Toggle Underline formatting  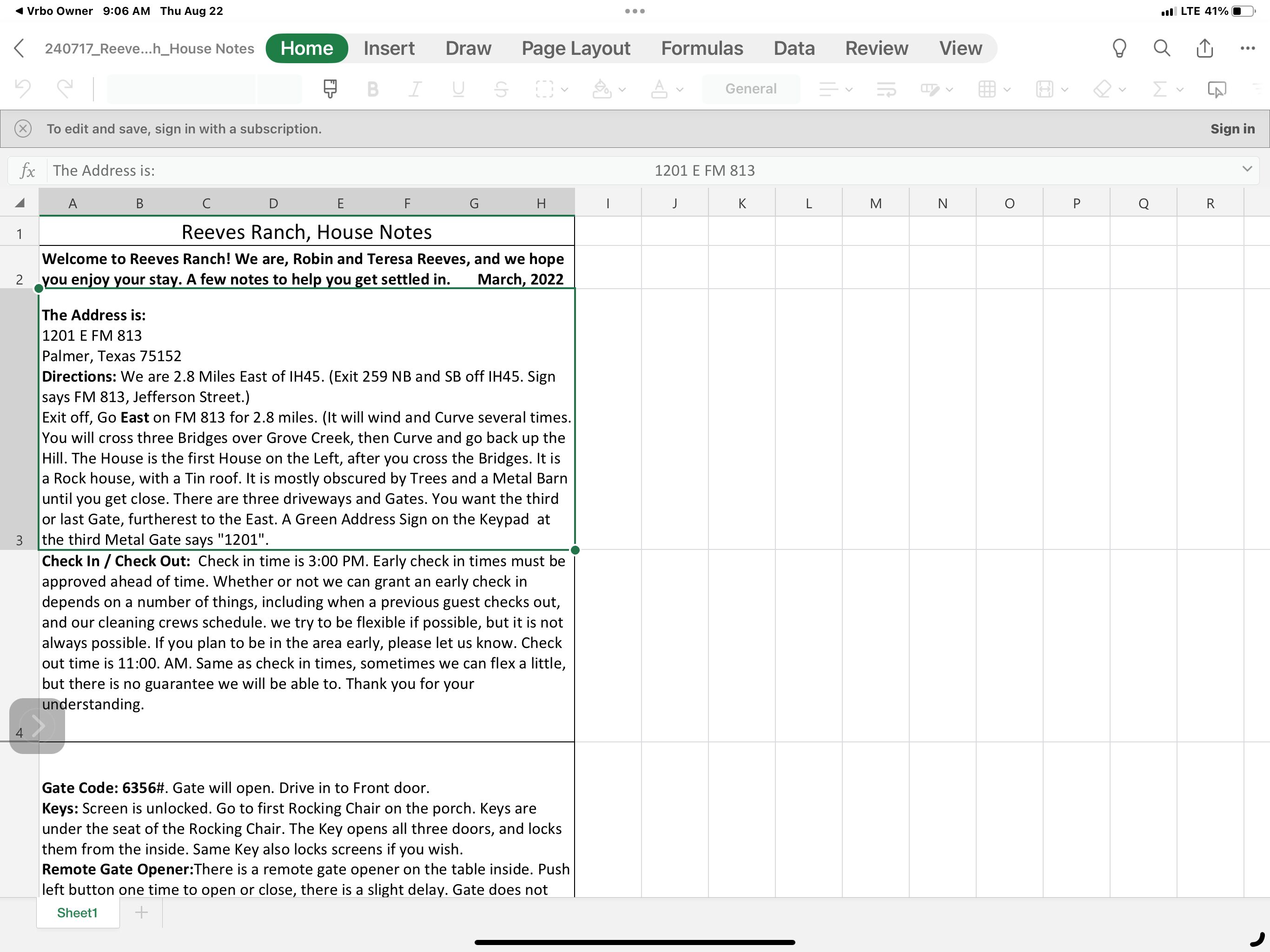coord(457,89)
